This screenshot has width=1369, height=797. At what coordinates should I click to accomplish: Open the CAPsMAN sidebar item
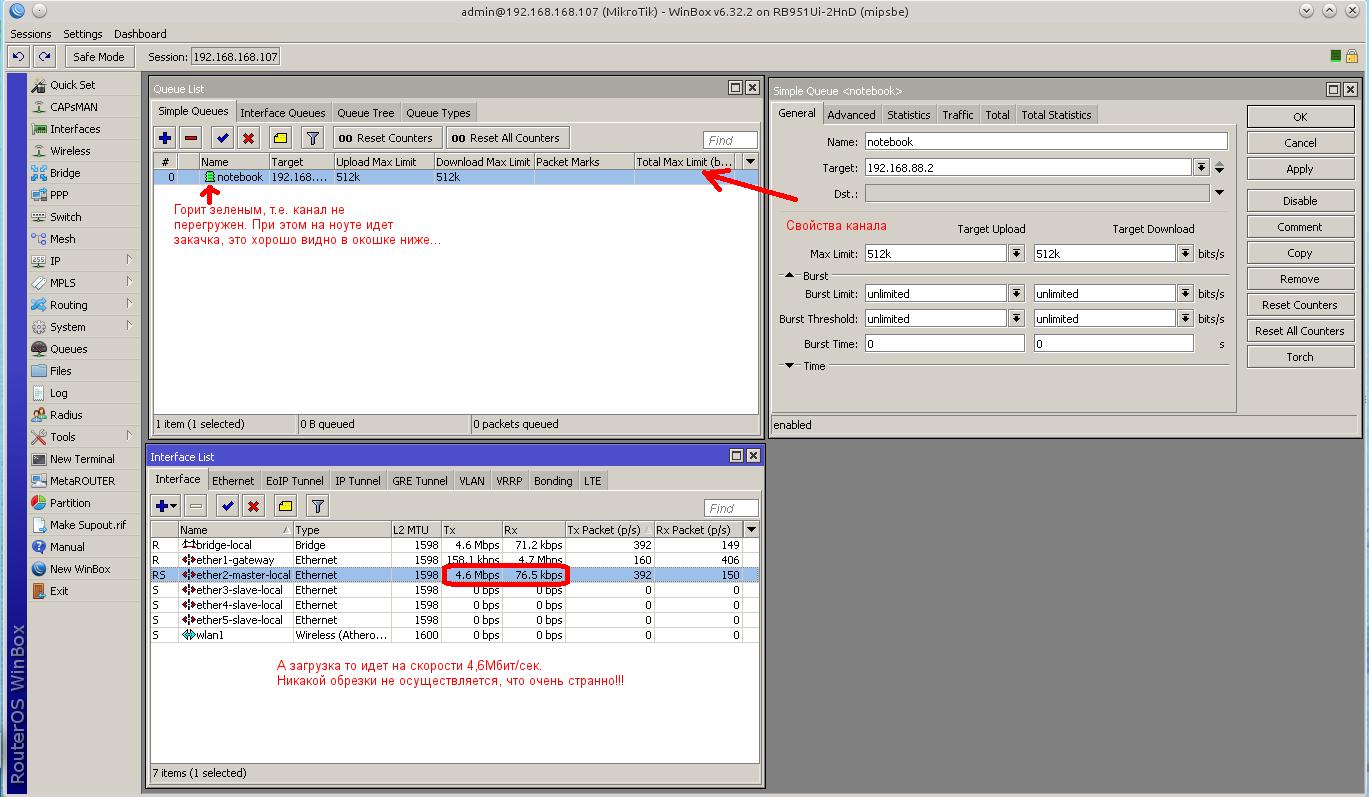pyautogui.click(x=74, y=107)
